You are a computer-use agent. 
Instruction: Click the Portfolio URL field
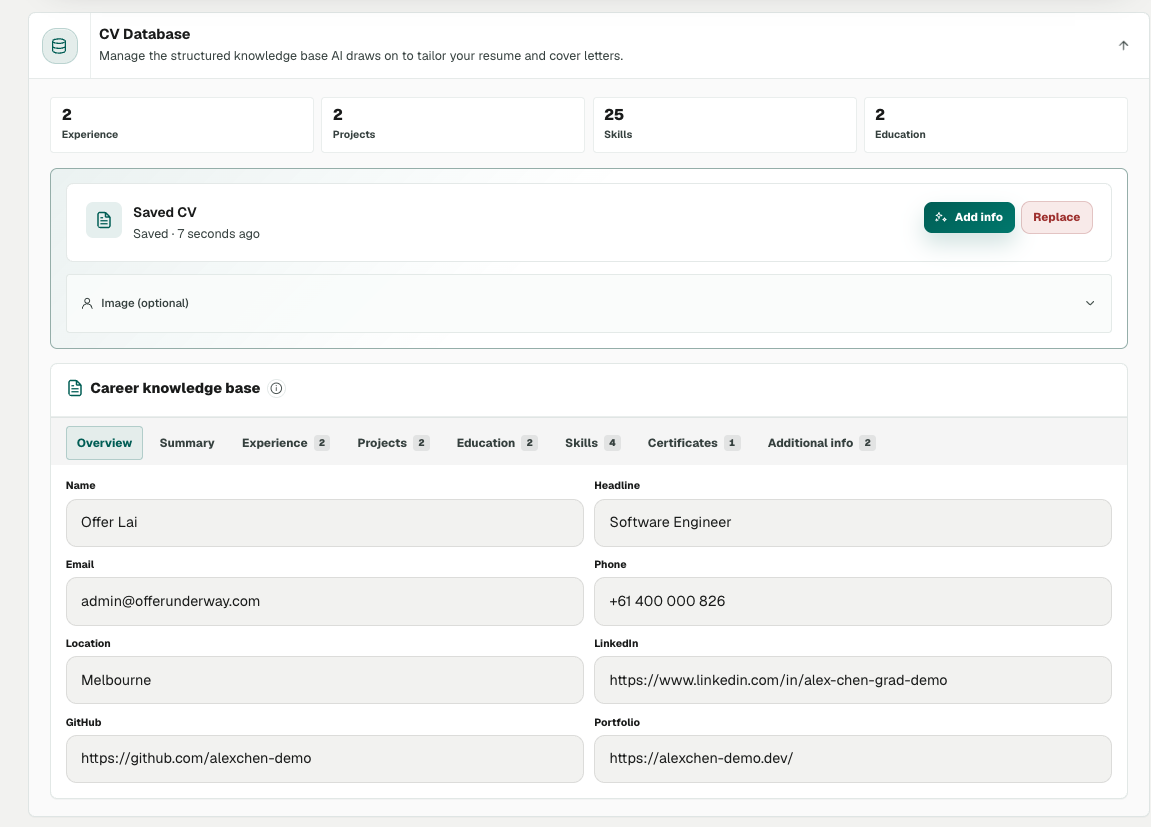(x=852, y=759)
